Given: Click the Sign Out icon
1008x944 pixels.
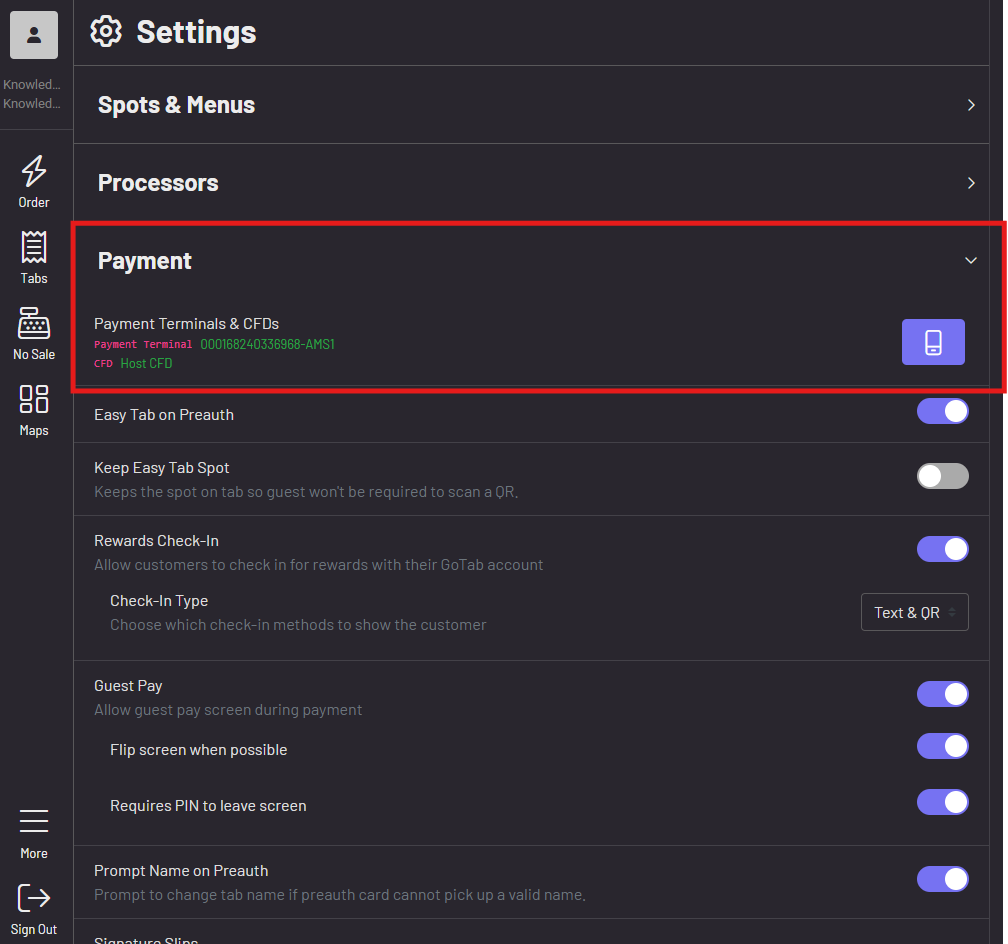Looking at the screenshot, I should [x=34, y=898].
